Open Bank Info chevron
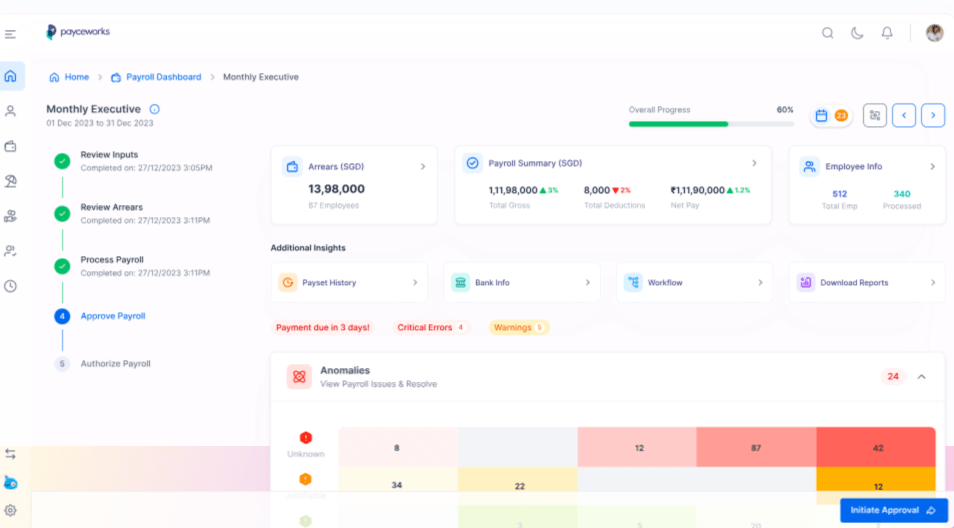This screenshot has height=528, width=954. [x=588, y=283]
